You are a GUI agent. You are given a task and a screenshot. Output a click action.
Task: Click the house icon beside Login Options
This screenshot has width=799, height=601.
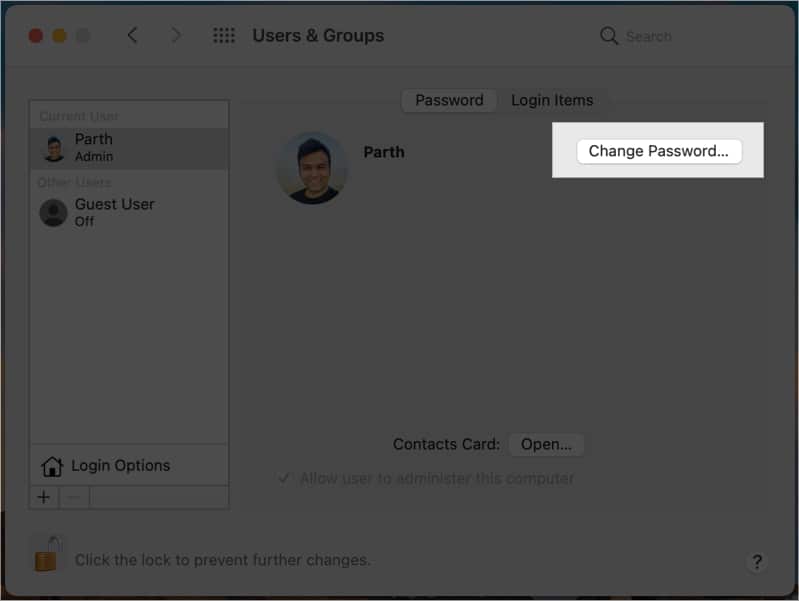click(52, 466)
